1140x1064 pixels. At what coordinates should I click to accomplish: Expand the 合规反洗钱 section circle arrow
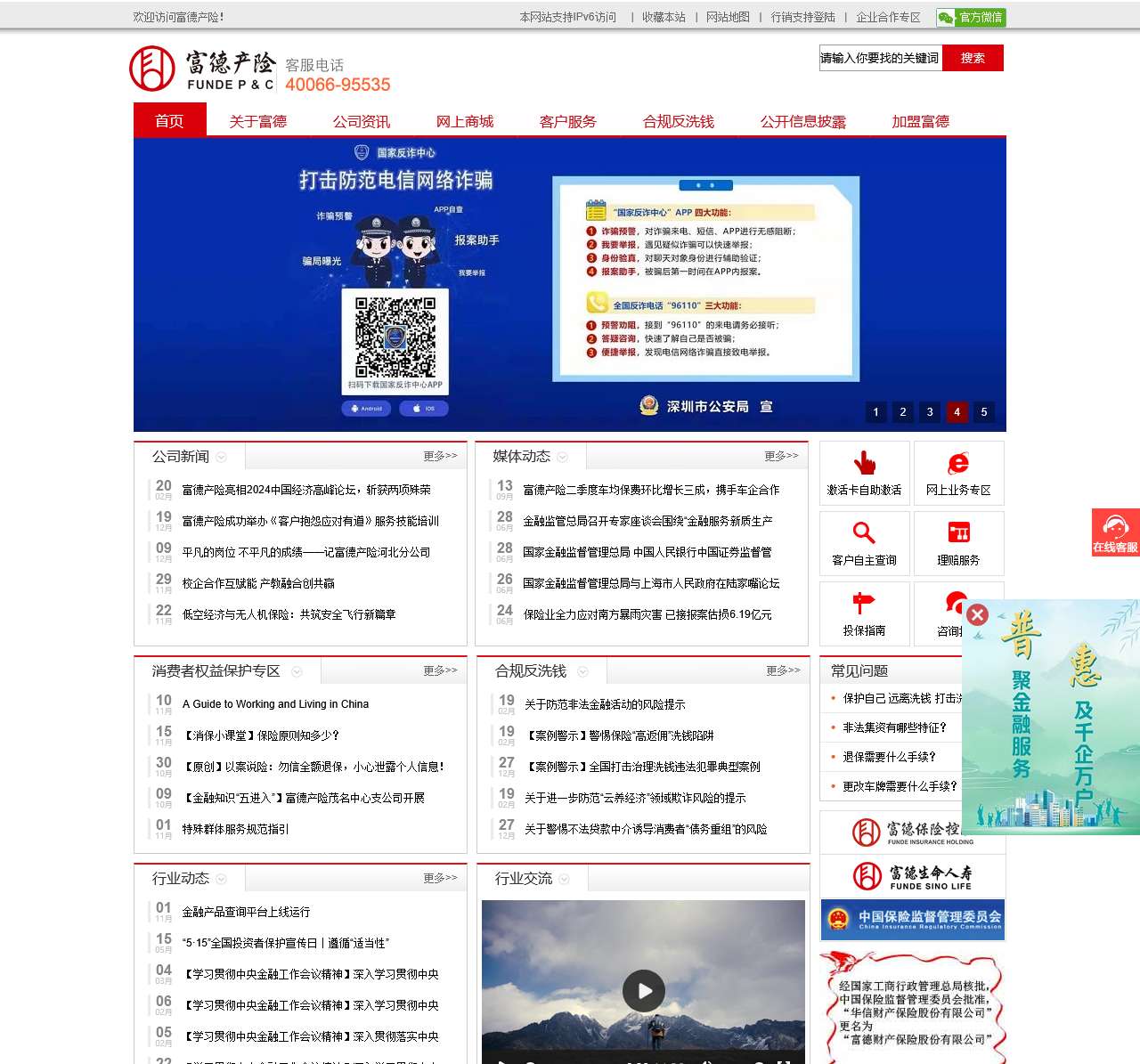pos(583,671)
